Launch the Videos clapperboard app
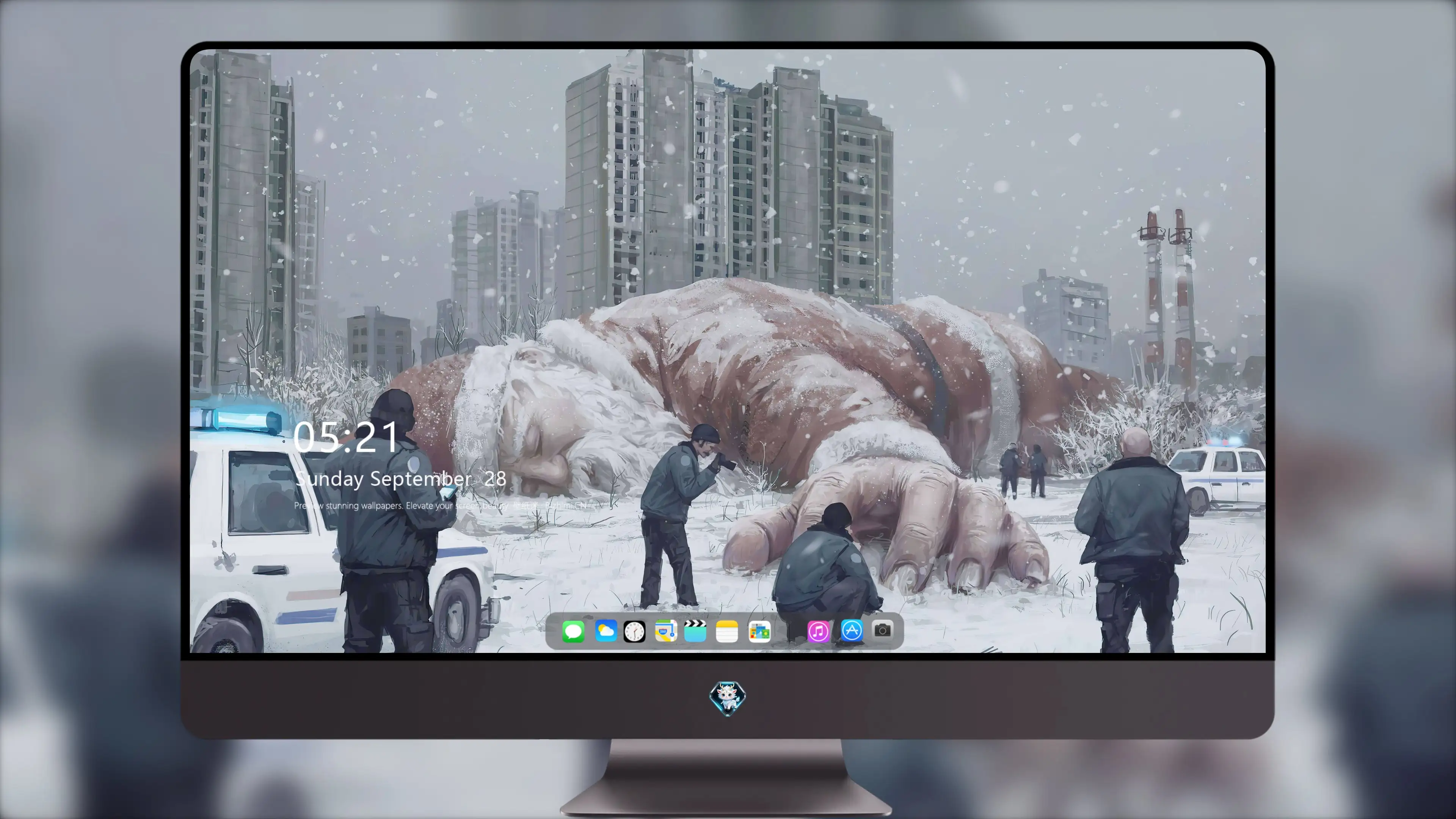This screenshot has height=819, width=1456. pos(695,631)
